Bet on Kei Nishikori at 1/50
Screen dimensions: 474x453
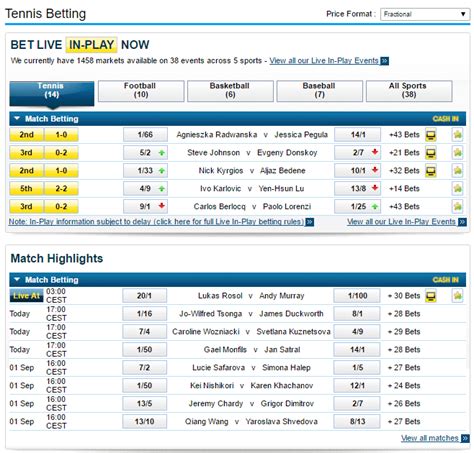[145, 386]
